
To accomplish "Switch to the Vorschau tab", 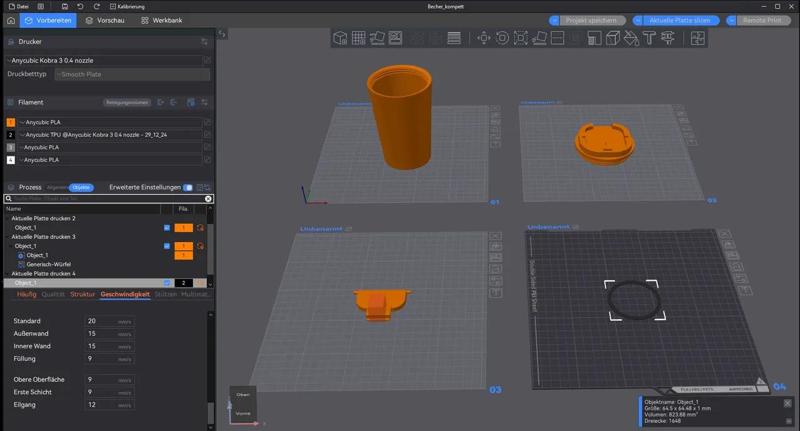I will [x=103, y=20].
